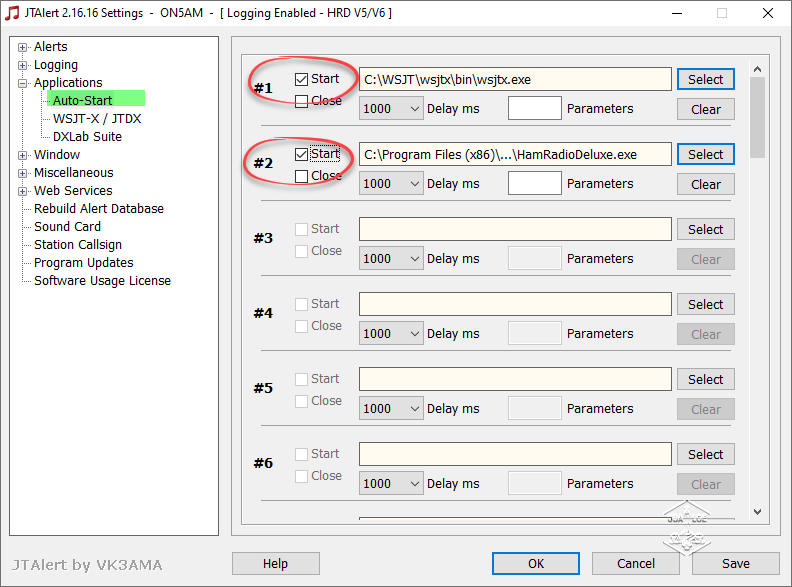Open the #4 Delay ms dropdown
The height and width of the screenshot is (587, 792).
coord(391,334)
